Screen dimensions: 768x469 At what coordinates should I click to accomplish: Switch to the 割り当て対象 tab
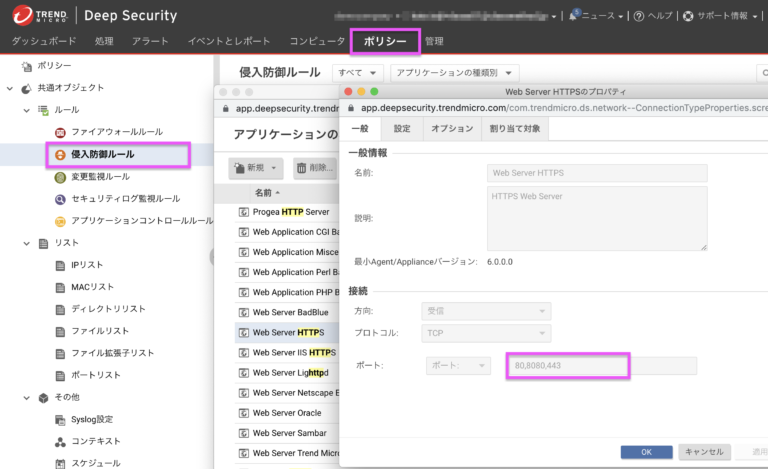coord(515,129)
